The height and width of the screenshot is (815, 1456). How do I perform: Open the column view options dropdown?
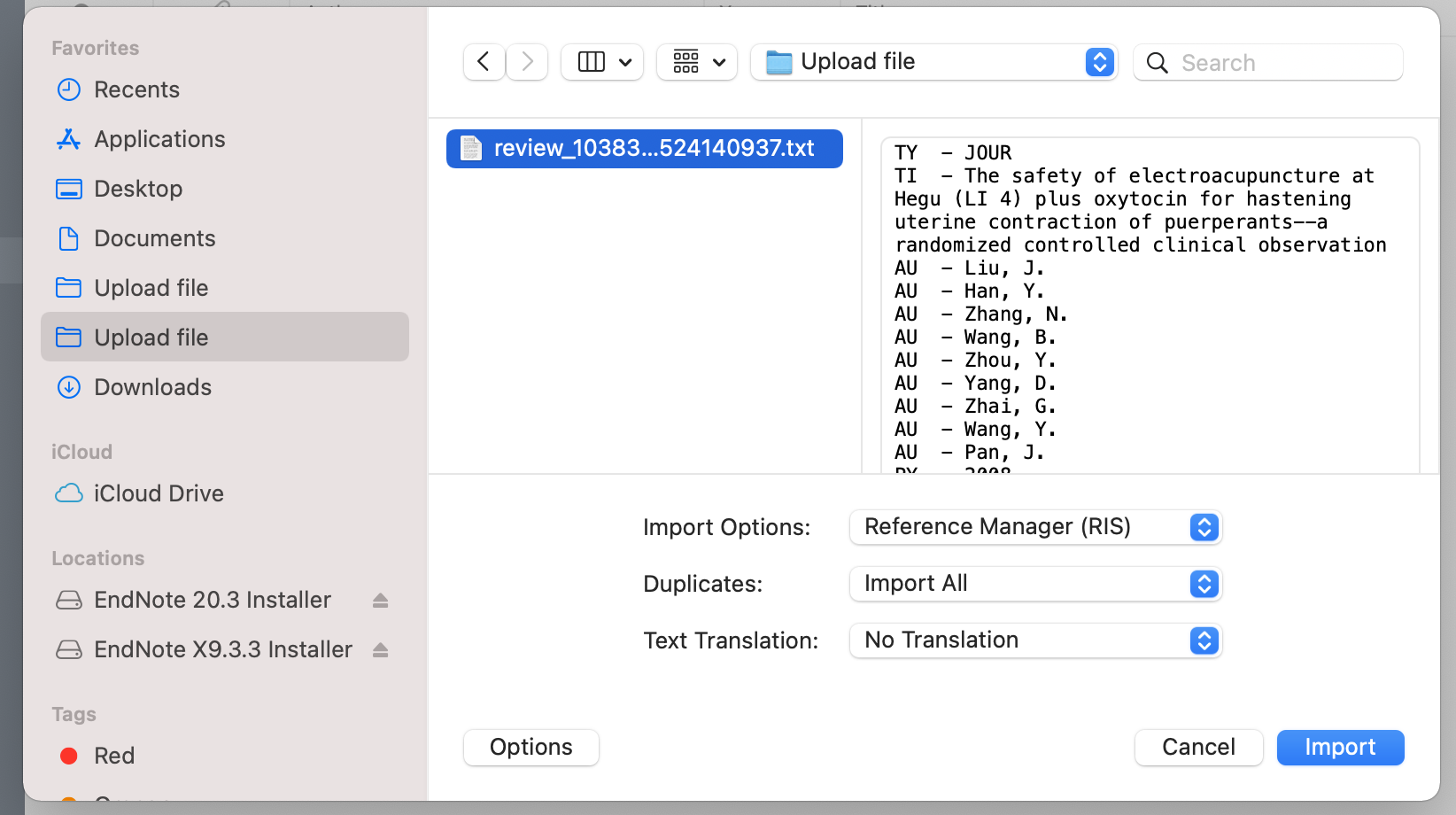602,62
